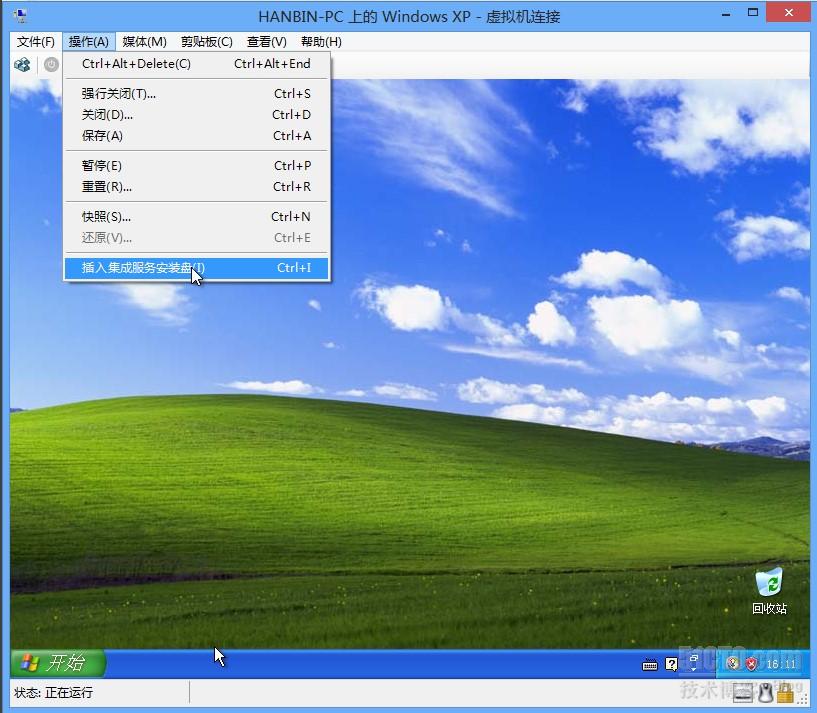Choose 插入集成服务安装盘(I) menu item

coord(196,268)
